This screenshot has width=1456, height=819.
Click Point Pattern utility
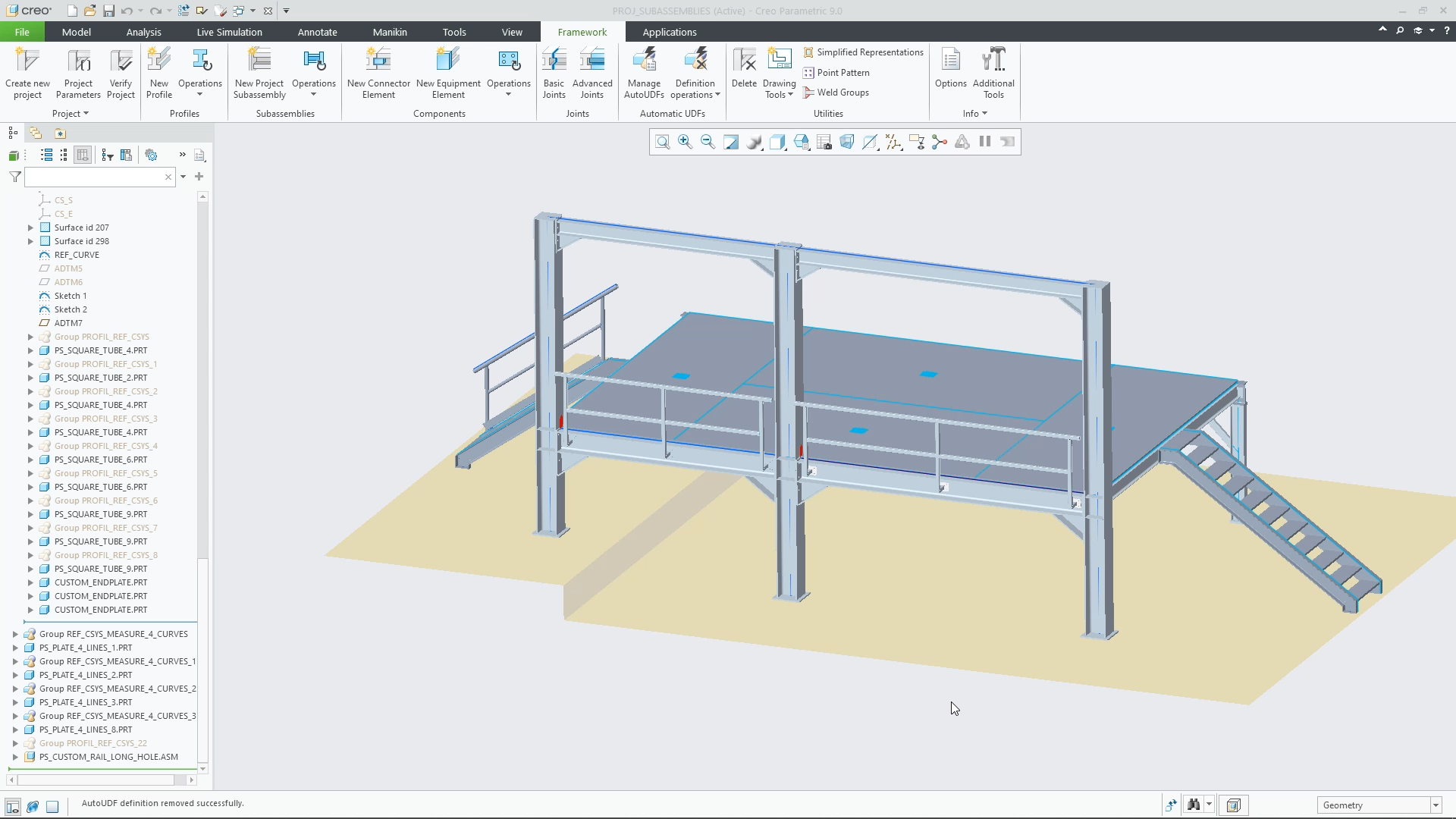pyautogui.click(x=836, y=73)
